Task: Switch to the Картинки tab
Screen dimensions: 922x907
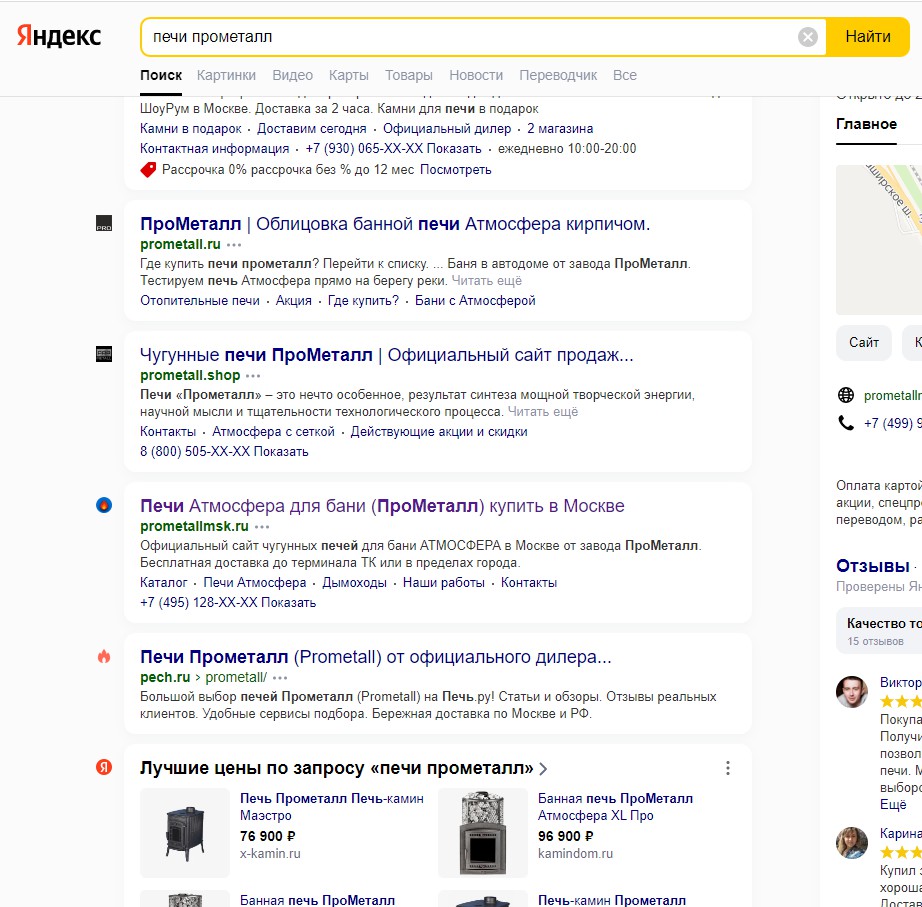Action: 226,75
